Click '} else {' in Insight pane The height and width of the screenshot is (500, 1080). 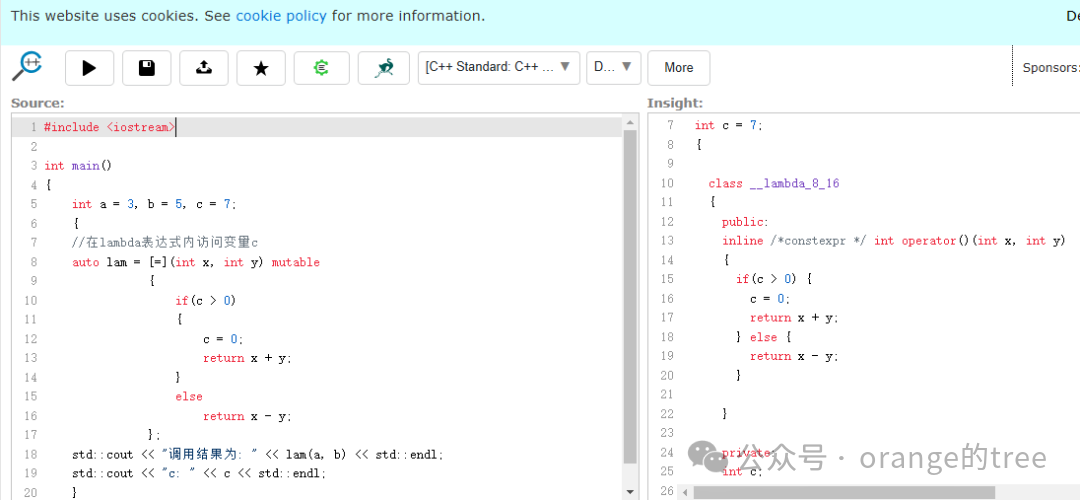764,337
